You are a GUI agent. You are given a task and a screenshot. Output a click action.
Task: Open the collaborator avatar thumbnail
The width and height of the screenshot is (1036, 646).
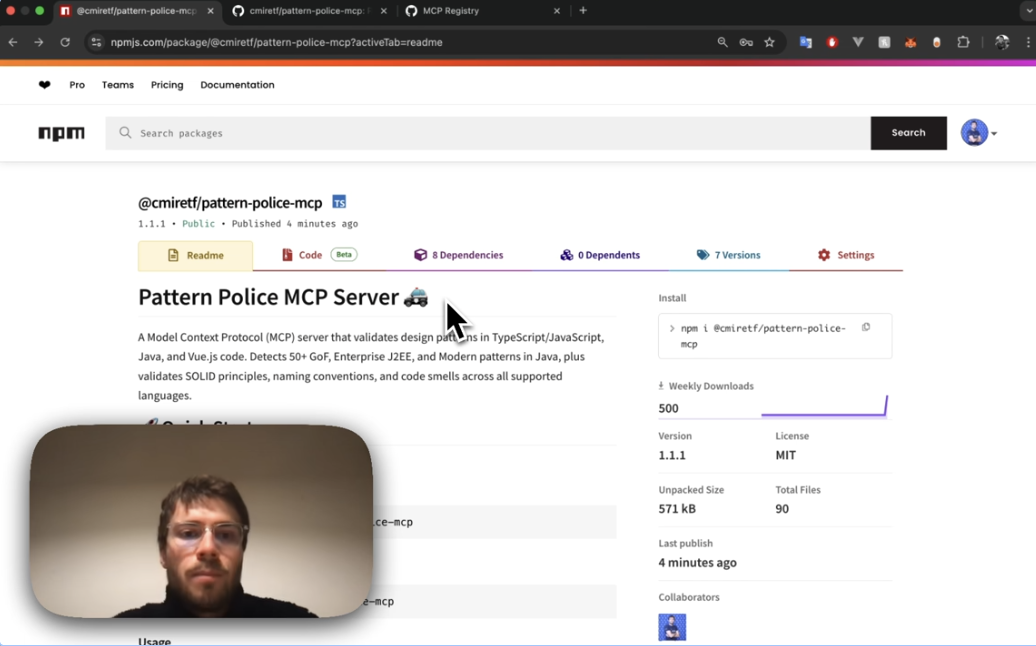(x=672, y=627)
